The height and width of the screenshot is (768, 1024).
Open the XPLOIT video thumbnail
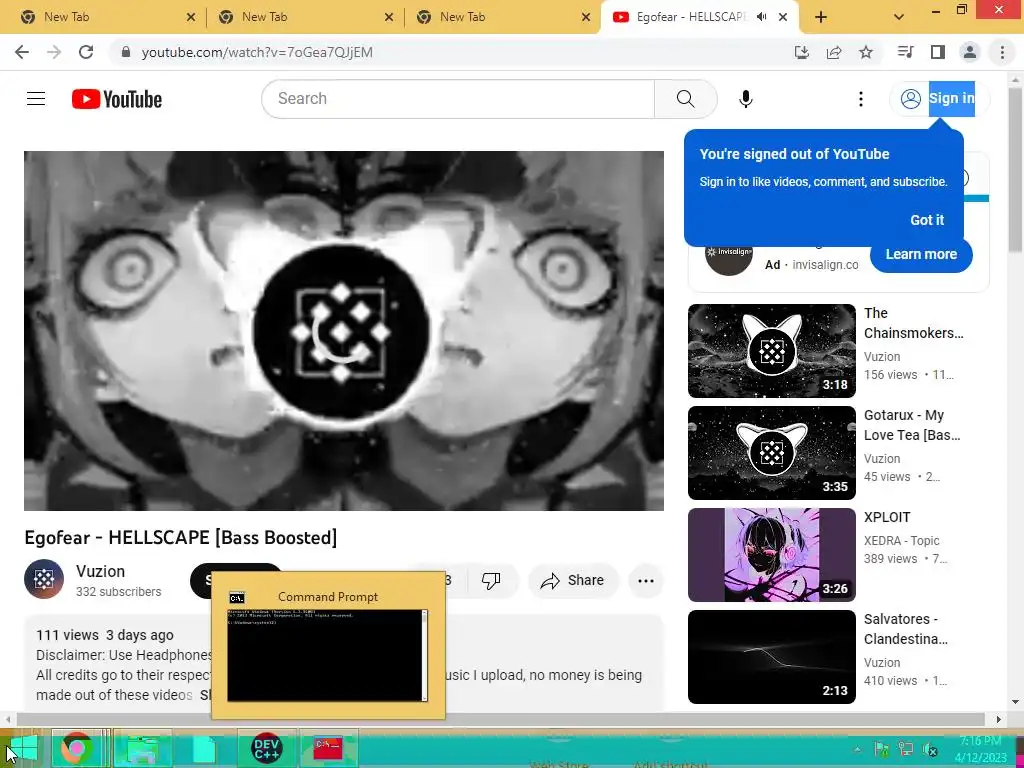pyautogui.click(x=771, y=554)
